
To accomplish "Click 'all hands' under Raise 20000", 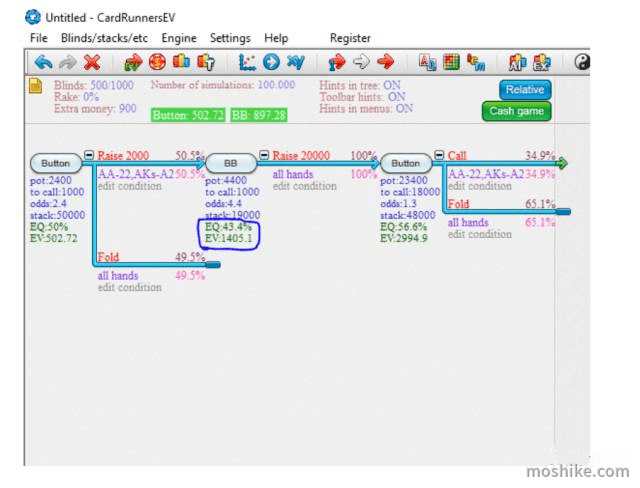I will 293,174.
